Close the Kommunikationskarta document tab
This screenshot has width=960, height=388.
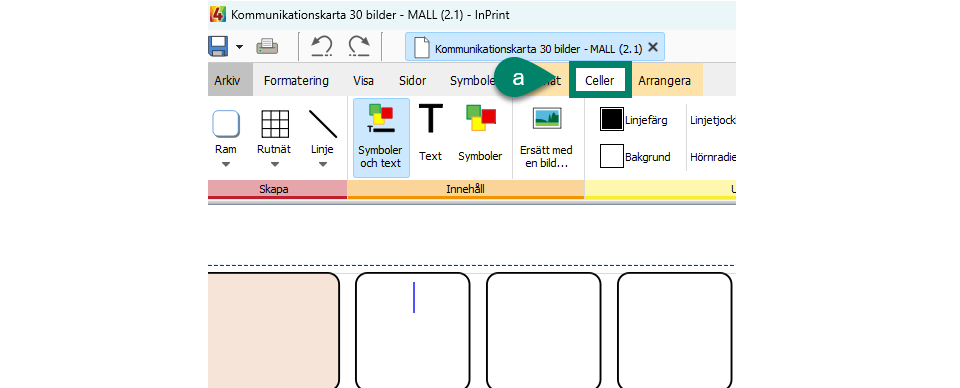click(653, 47)
